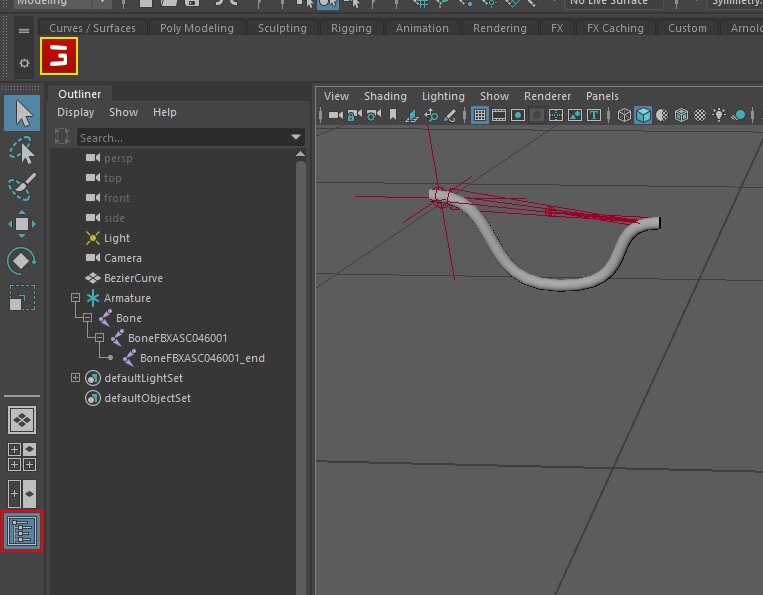The image size is (763, 595).
Task: Pick the Rotate tool
Action: [x=22, y=261]
